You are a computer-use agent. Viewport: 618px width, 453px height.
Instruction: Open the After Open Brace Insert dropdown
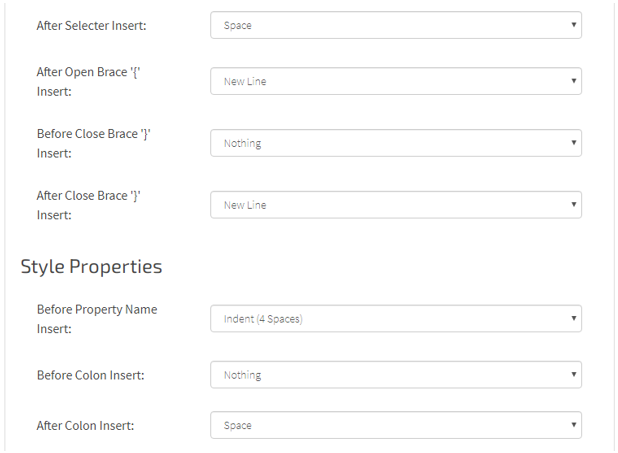395,82
